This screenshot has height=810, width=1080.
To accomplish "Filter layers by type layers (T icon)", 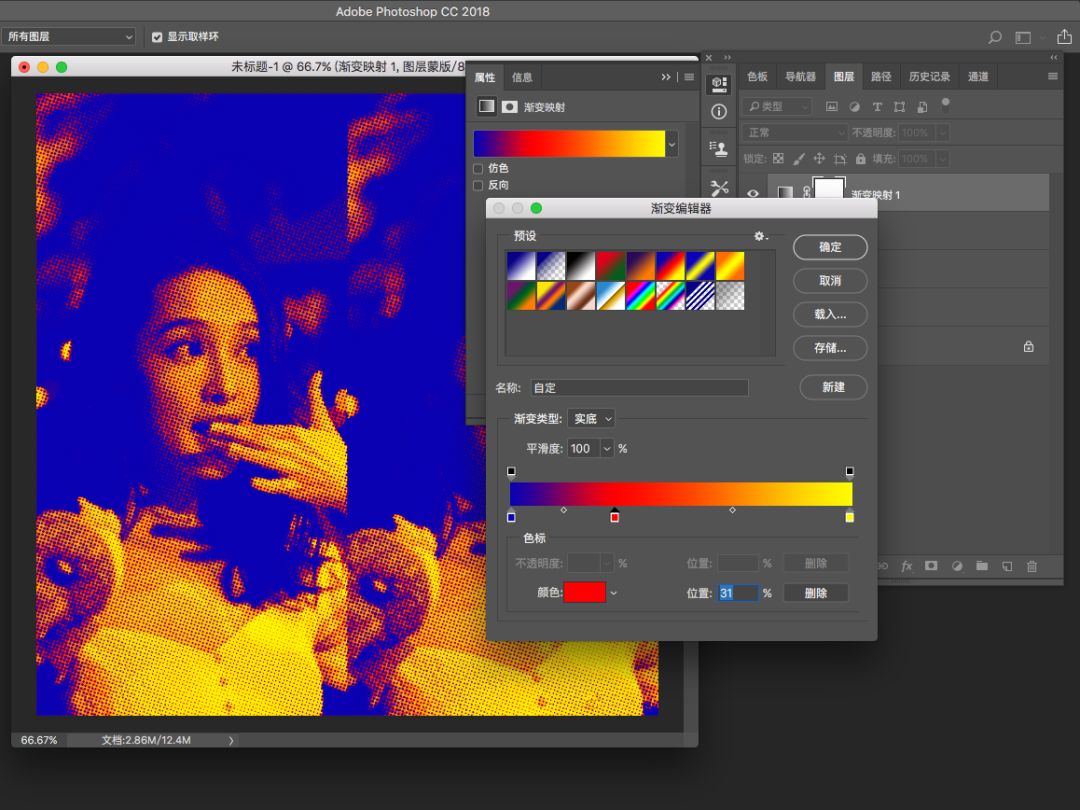I will [877, 106].
